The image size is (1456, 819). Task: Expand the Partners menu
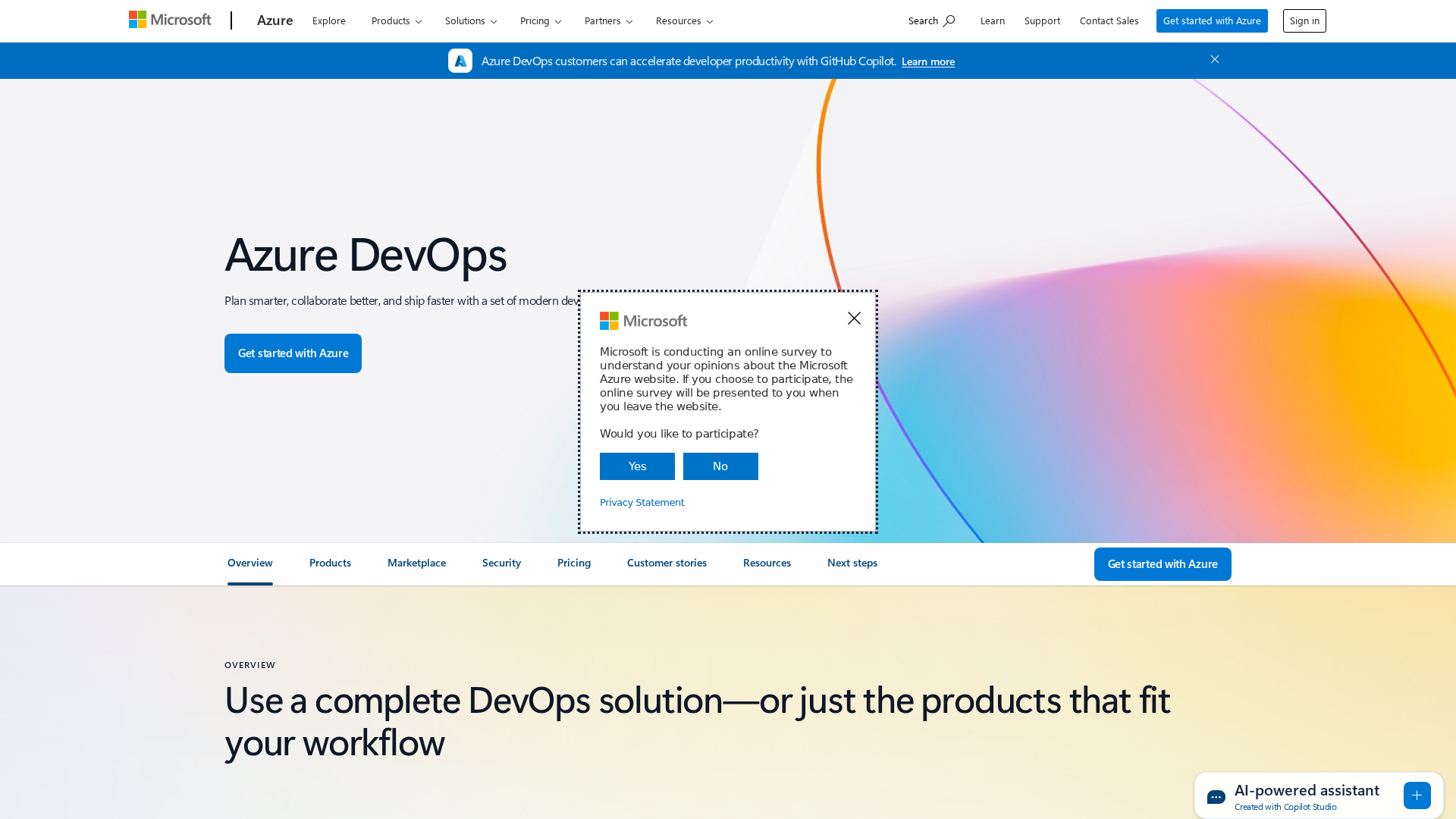[608, 20]
